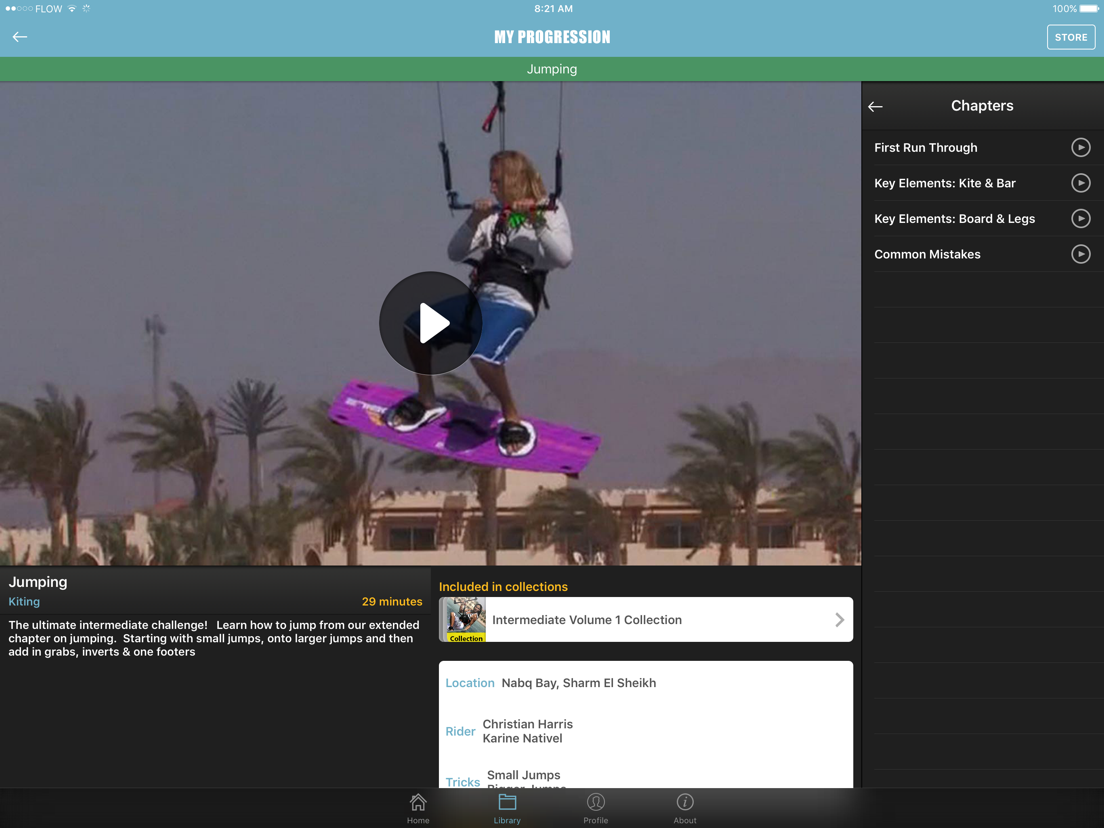Play the Jumping video
This screenshot has height=828, width=1104.
[431, 323]
